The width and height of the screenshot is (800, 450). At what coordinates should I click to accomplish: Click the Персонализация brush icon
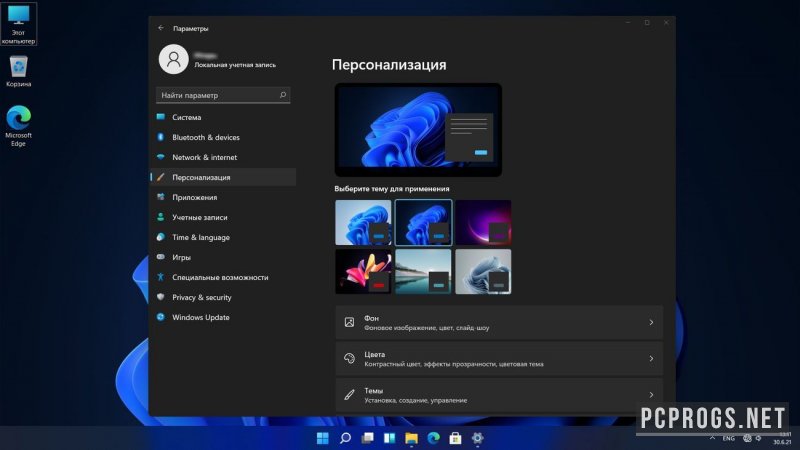(161, 177)
